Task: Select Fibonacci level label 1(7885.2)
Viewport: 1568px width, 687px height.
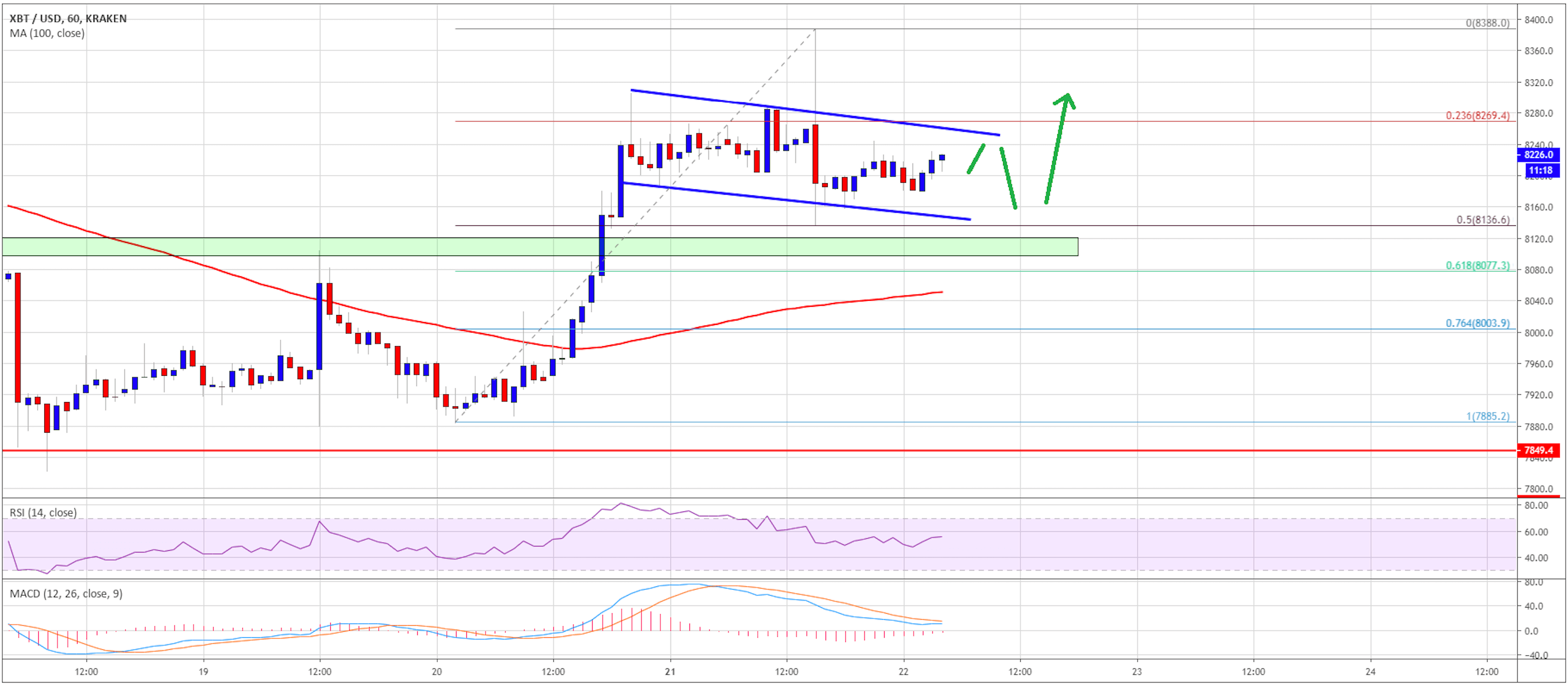Action: point(1488,416)
